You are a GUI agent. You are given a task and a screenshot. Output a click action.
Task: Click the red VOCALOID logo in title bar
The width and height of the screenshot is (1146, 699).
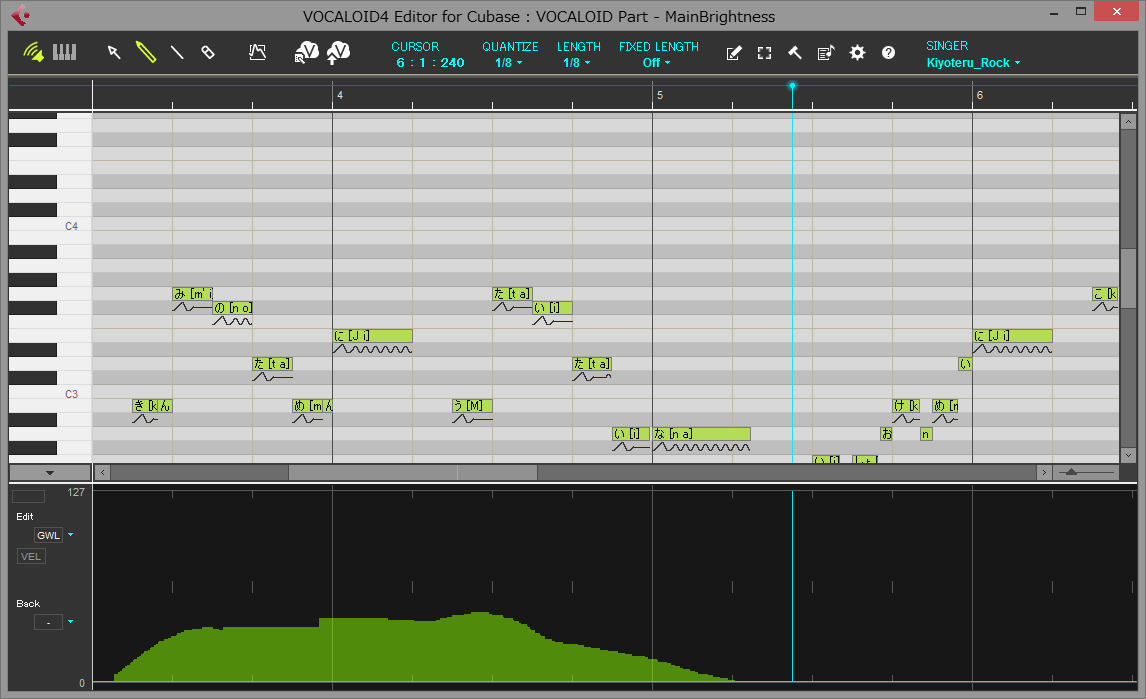[x=20, y=15]
